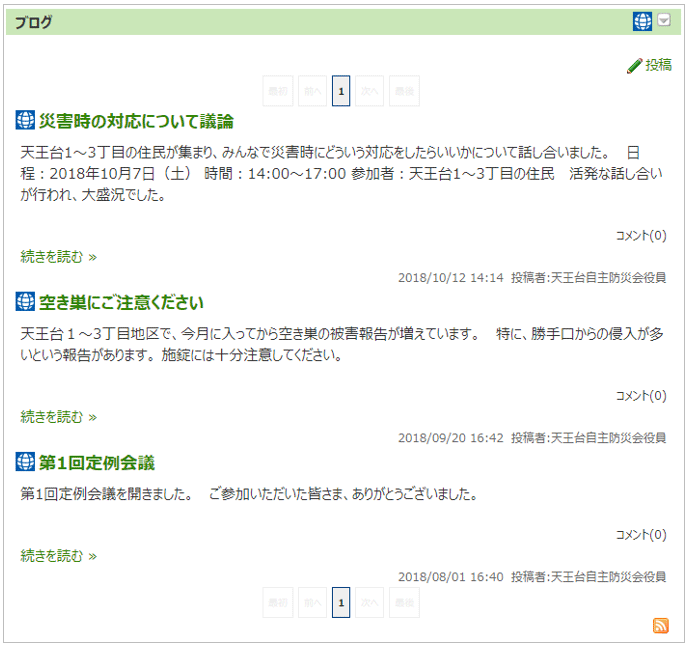This screenshot has height=647, width=688.
Task: Open コメント(0) for the 2018/10/12 post
Action: click(x=641, y=236)
